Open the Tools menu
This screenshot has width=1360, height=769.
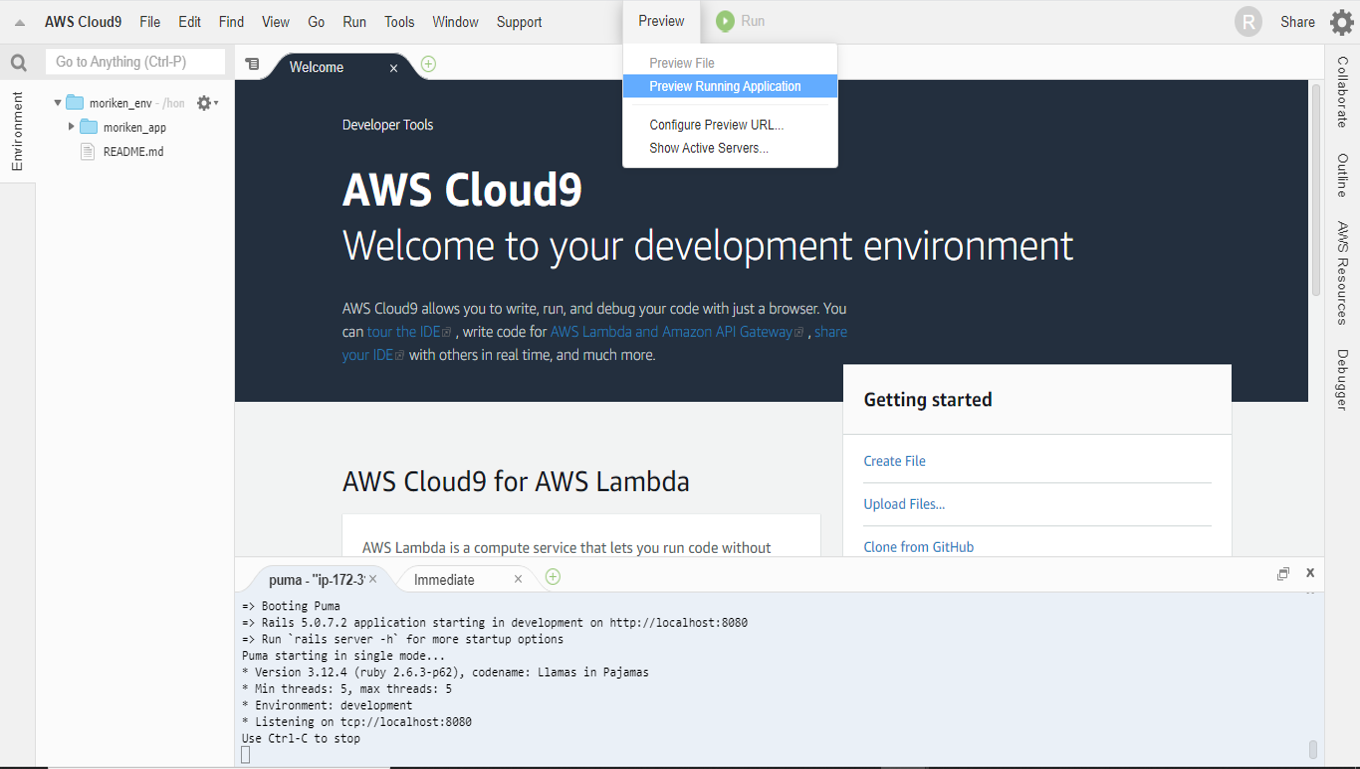coord(399,22)
